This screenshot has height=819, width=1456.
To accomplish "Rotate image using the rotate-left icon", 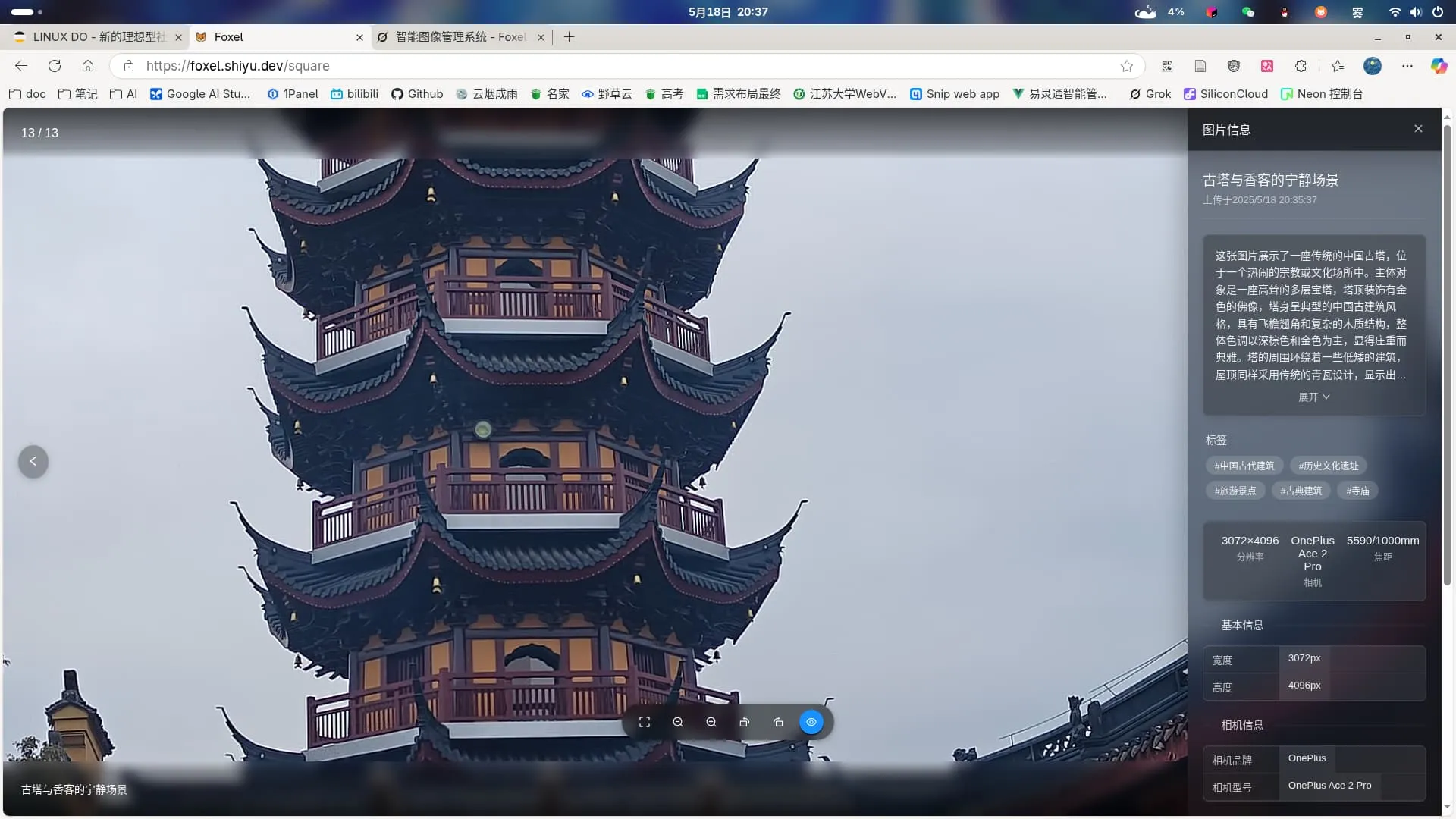I will pos(745,722).
